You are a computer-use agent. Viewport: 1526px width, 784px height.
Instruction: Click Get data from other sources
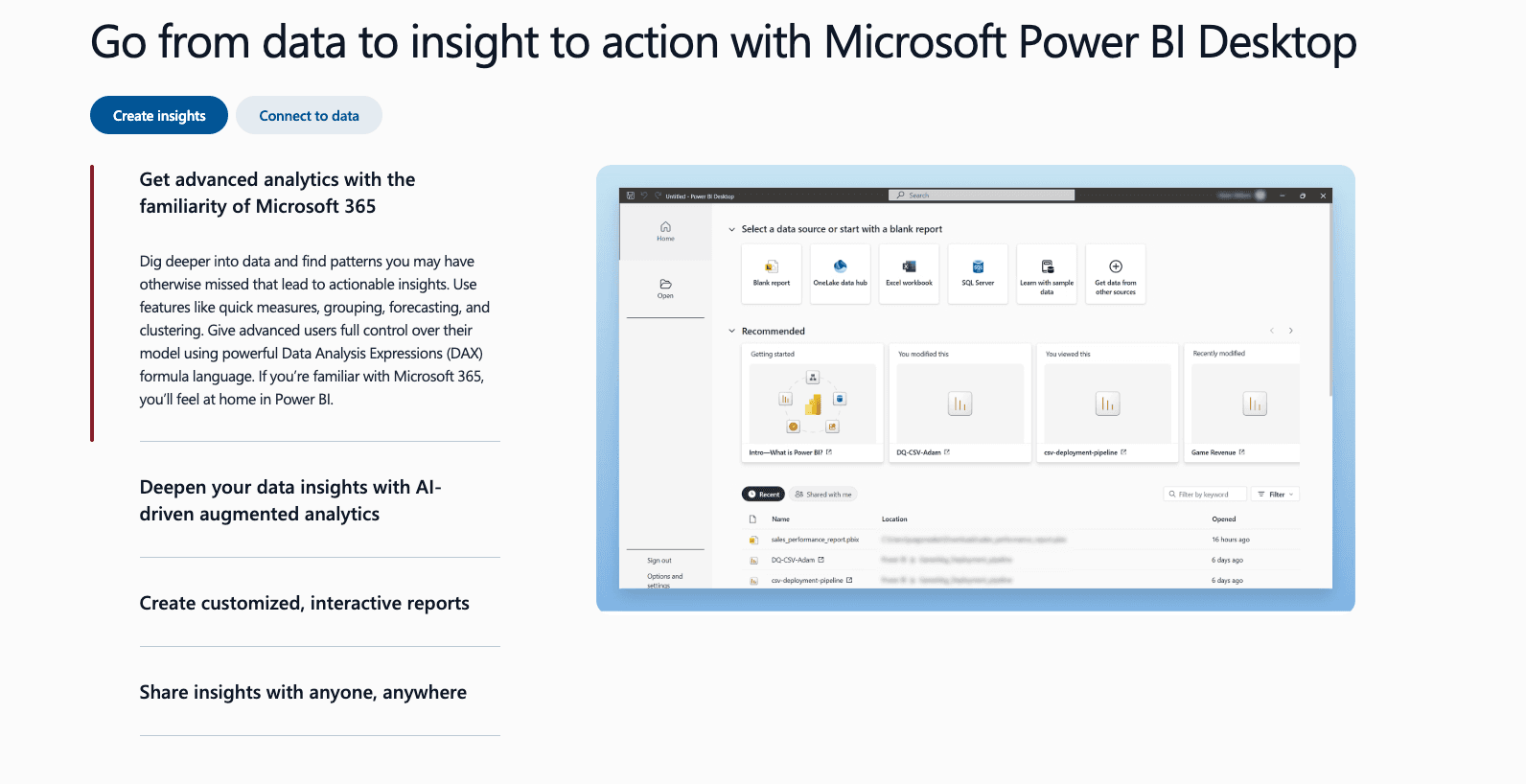tap(1116, 274)
